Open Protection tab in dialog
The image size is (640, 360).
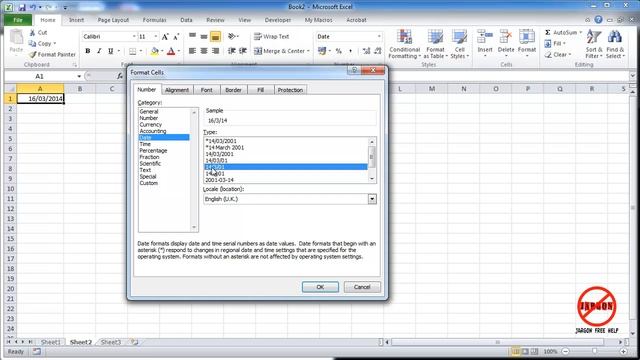point(290,90)
